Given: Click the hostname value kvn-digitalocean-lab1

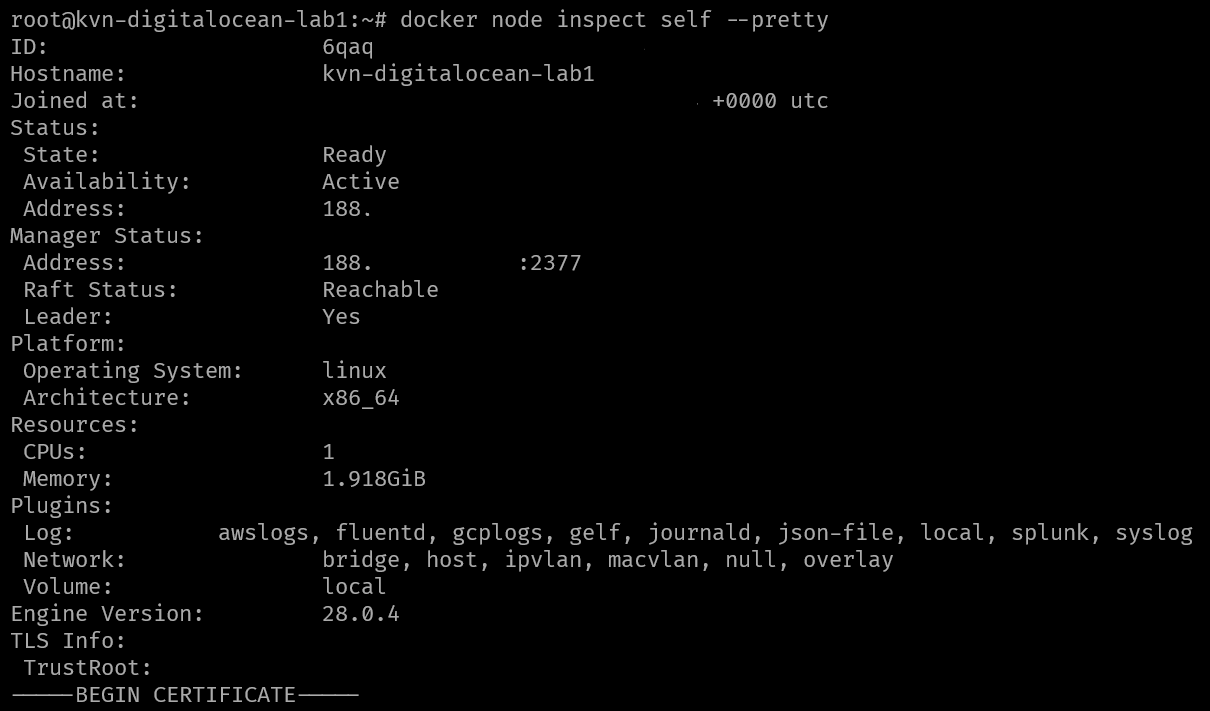Looking at the screenshot, I should pos(458,74).
